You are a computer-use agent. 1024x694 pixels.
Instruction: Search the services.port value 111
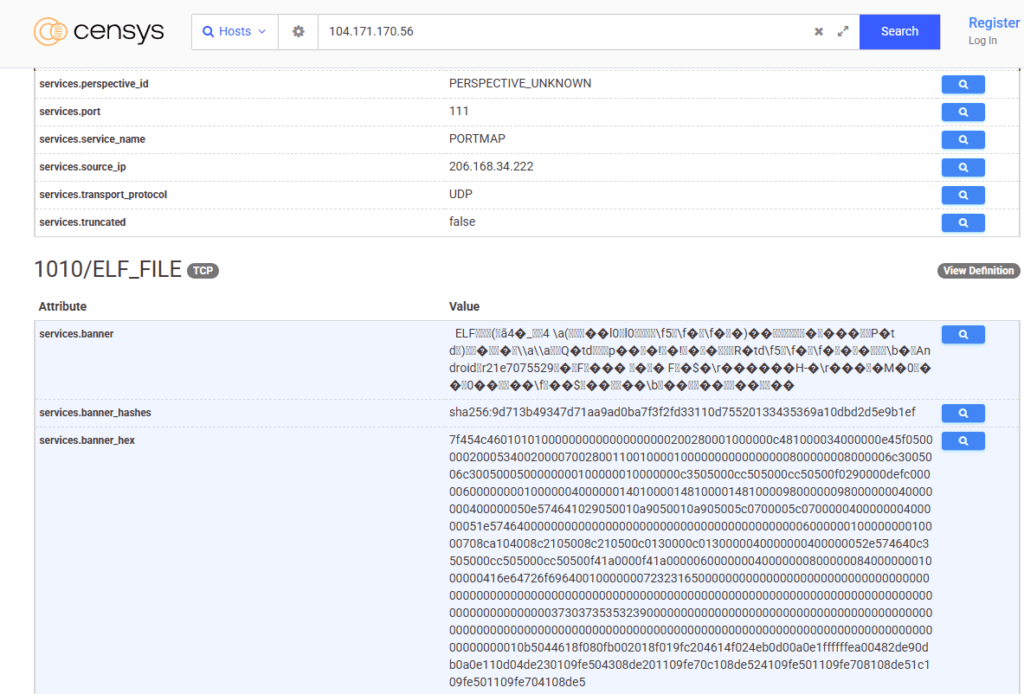click(x=961, y=111)
